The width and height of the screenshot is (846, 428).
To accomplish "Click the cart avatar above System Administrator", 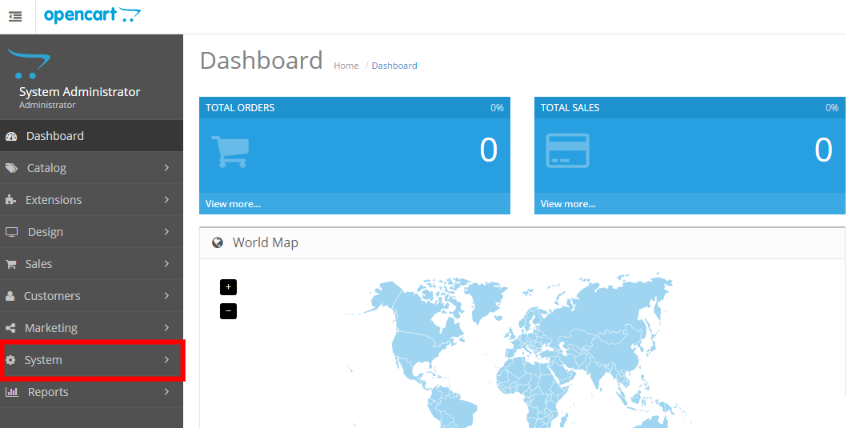I will (x=29, y=64).
